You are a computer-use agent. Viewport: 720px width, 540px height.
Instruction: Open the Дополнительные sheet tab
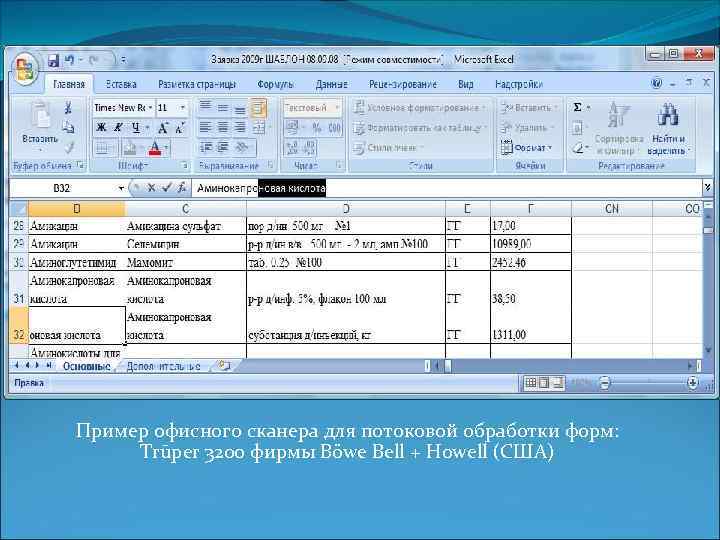point(163,366)
